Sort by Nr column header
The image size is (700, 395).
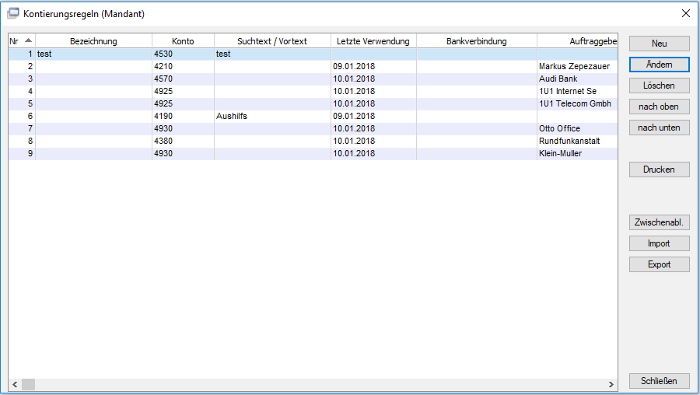pos(22,41)
